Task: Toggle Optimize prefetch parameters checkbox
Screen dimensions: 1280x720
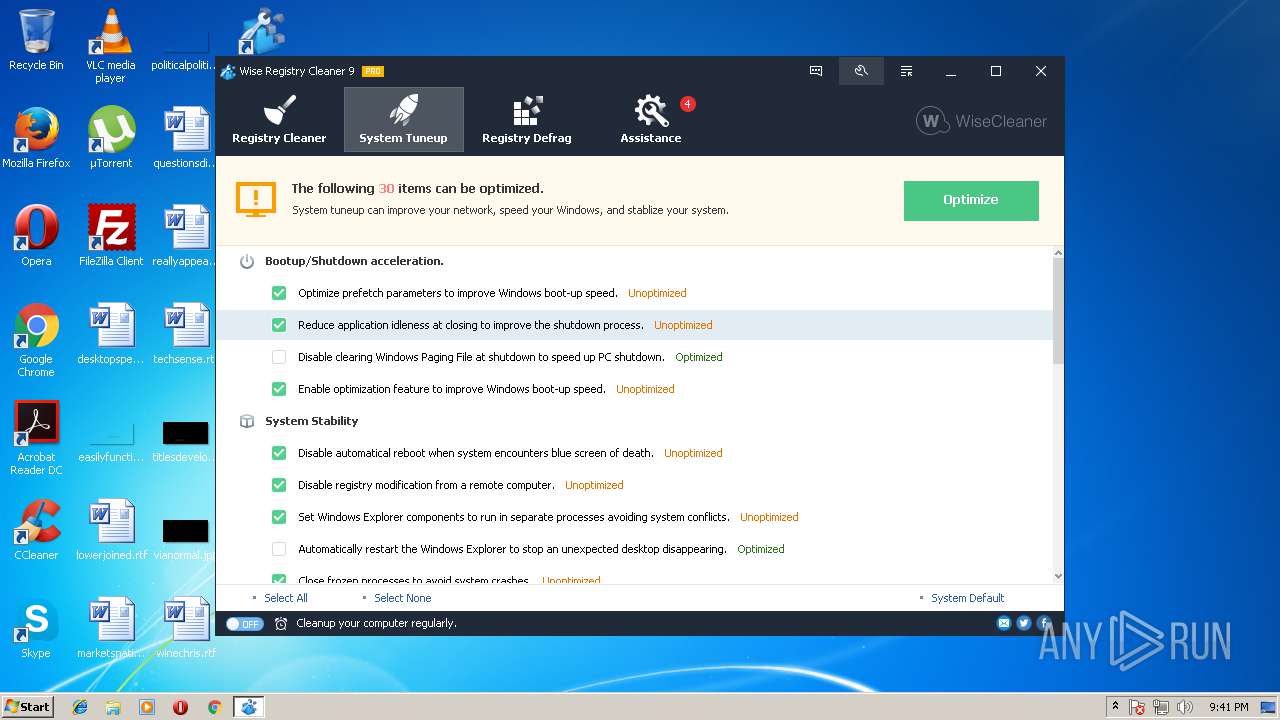Action: [279, 293]
